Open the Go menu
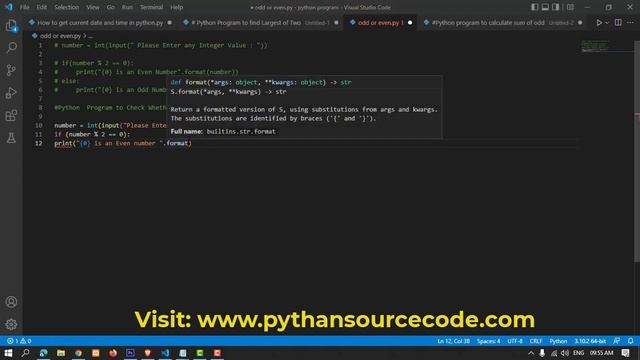 111,7
